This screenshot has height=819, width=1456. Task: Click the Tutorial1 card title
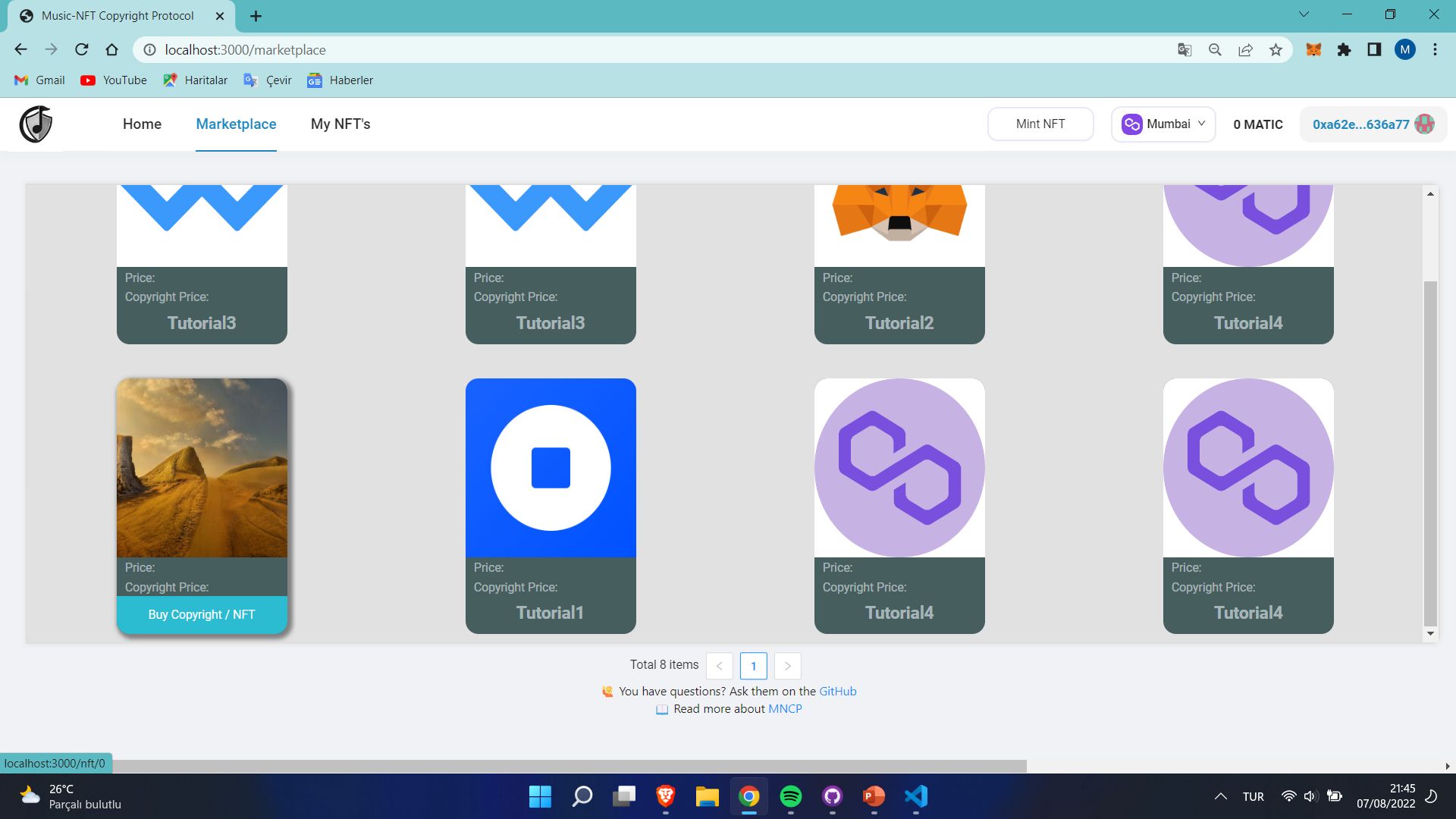click(x=551, y=613)
